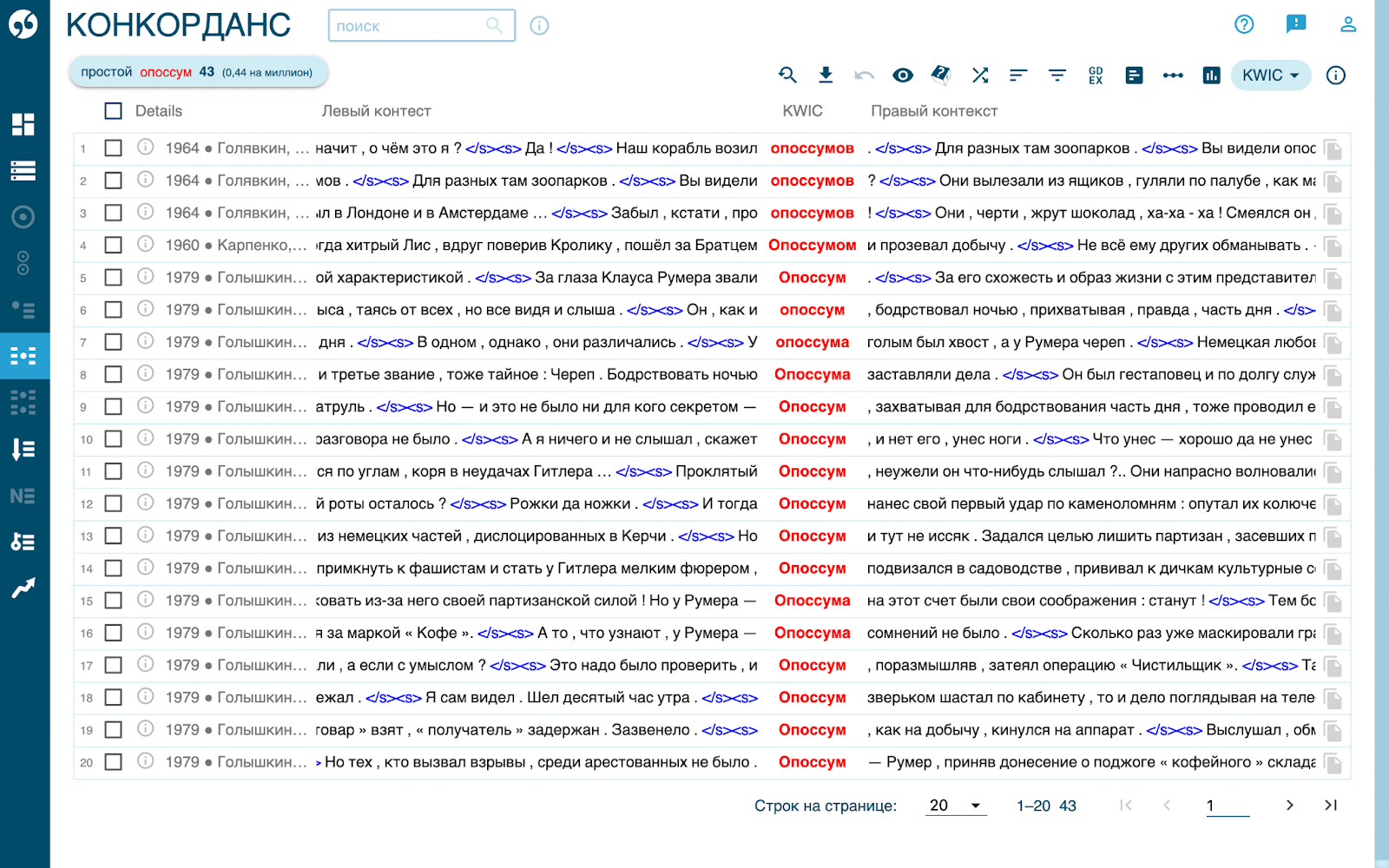
Task: Click the shuffle lines icon
Action: (980, 76)
